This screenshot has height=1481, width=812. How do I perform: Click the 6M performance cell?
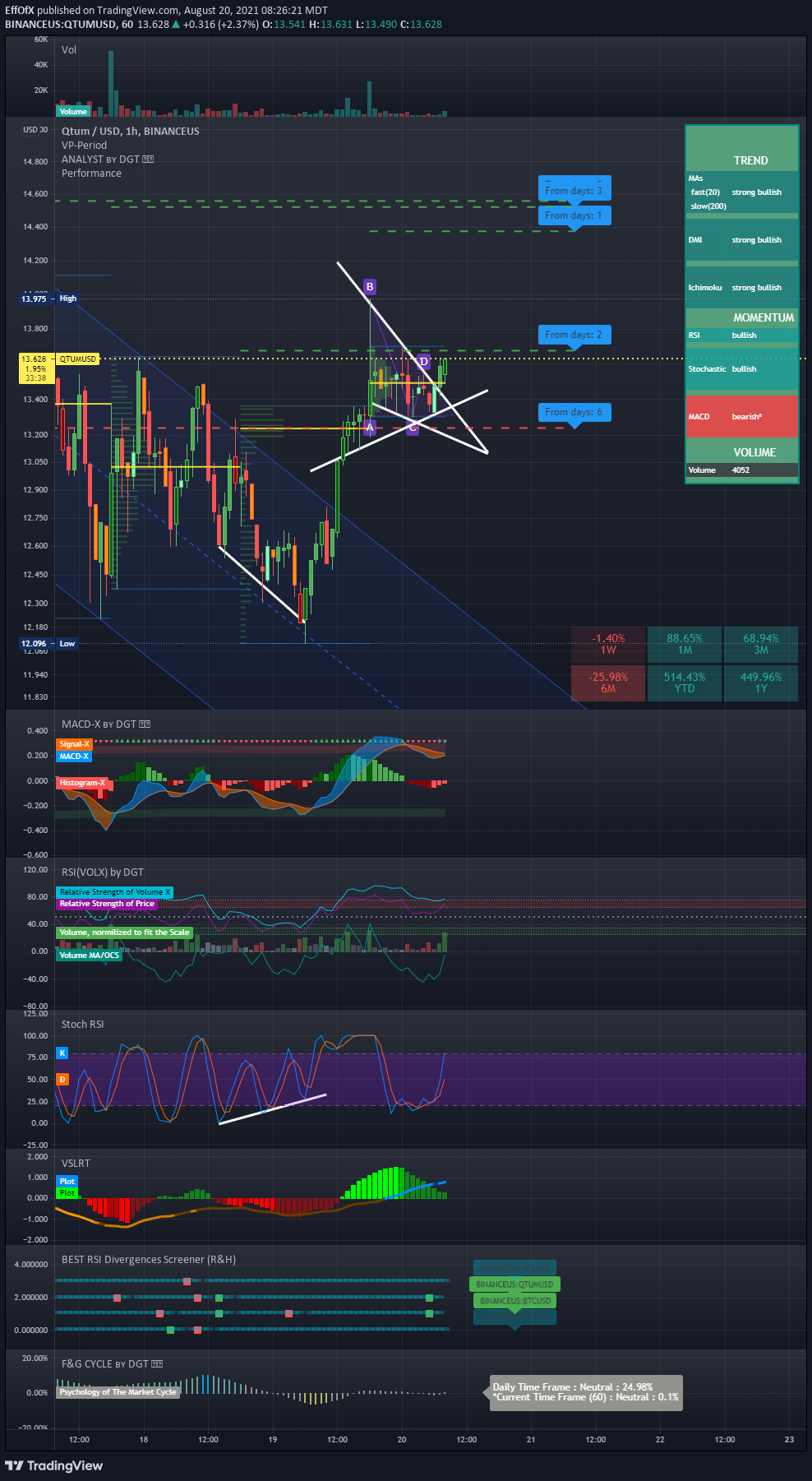(608, 683)
